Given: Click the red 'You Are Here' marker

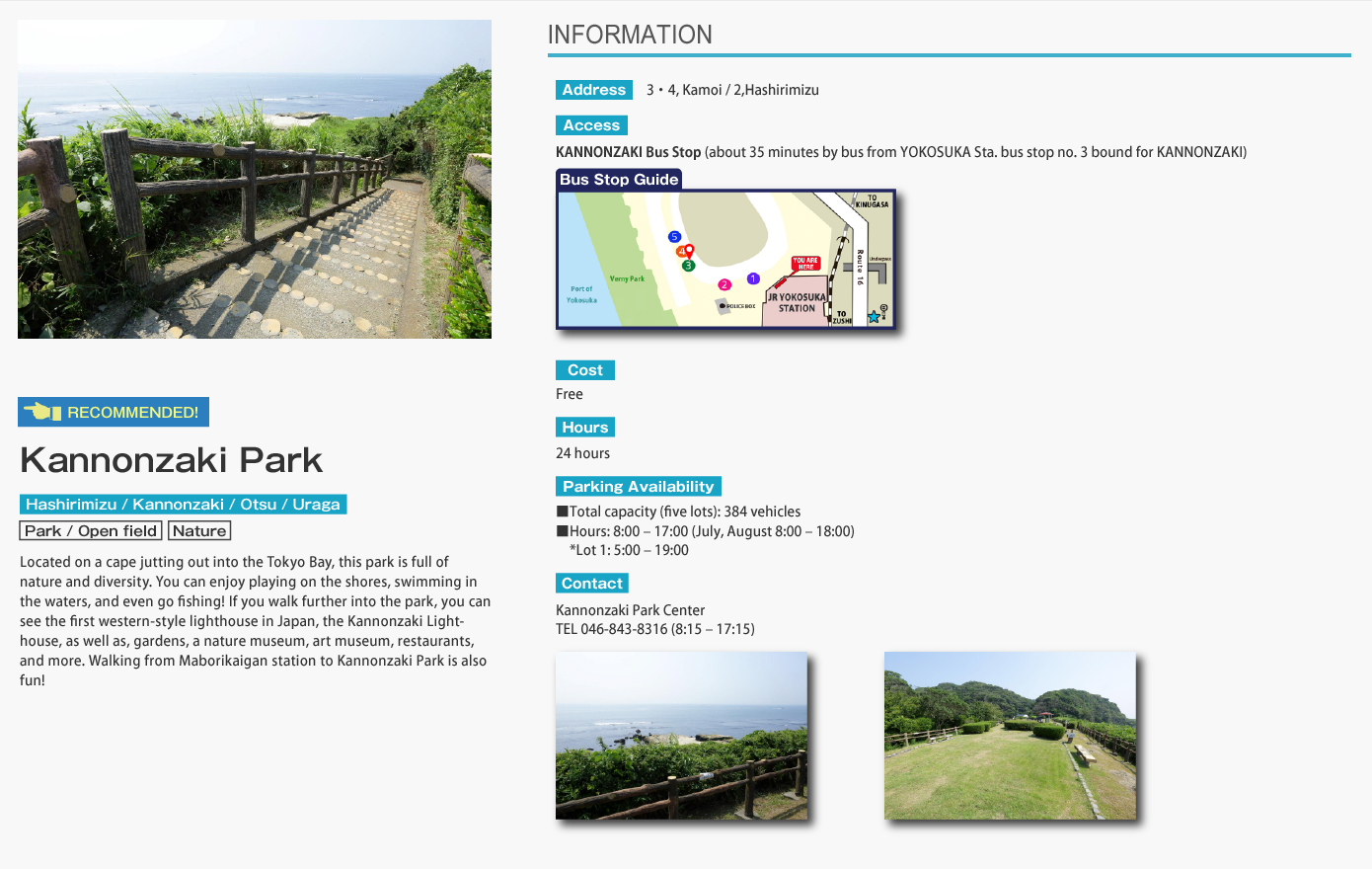Looking at the screenshot, I should pyautogui.click(x=805, y=264).
